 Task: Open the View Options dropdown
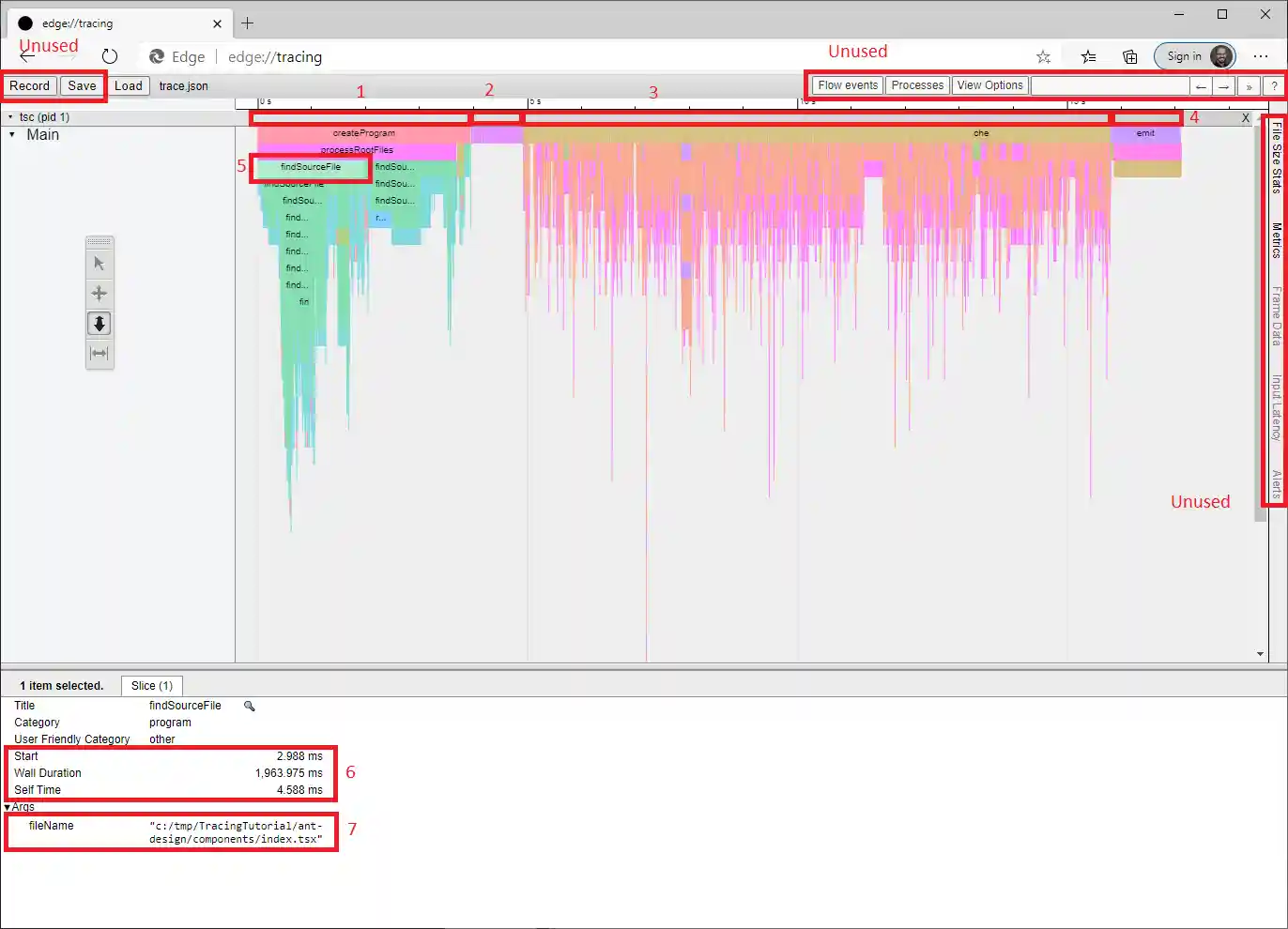tap(989, 84)
